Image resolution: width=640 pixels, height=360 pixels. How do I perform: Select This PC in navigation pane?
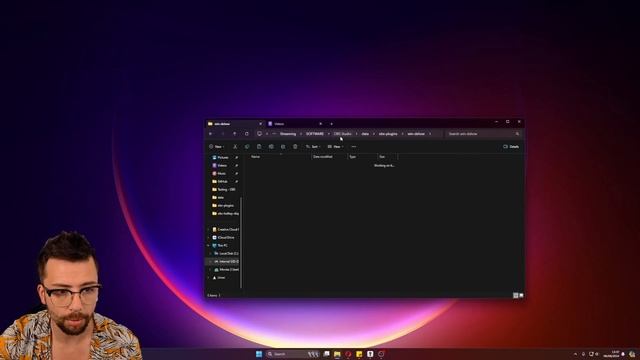coord(223,245)
